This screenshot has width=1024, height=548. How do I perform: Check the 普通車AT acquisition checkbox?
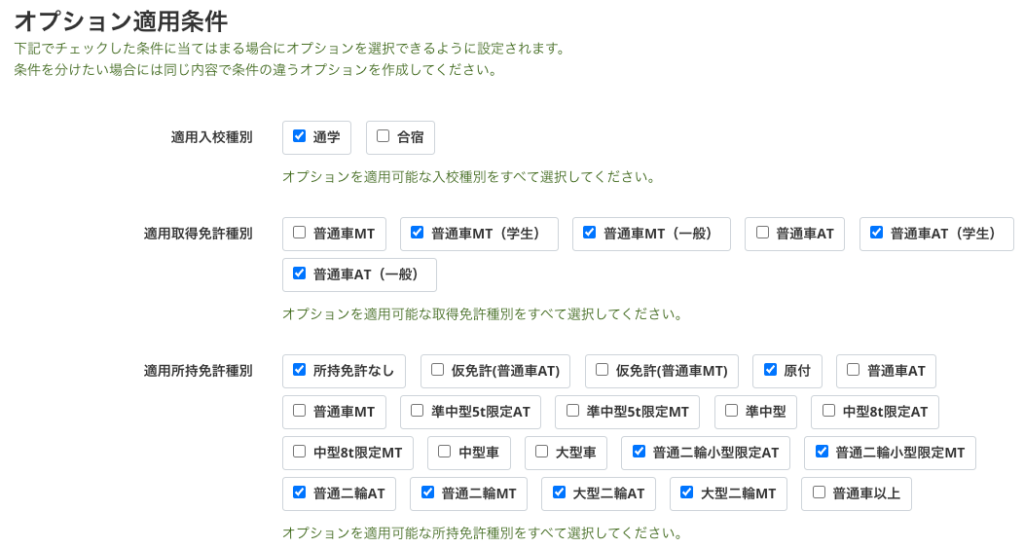[x=762, y=233]
